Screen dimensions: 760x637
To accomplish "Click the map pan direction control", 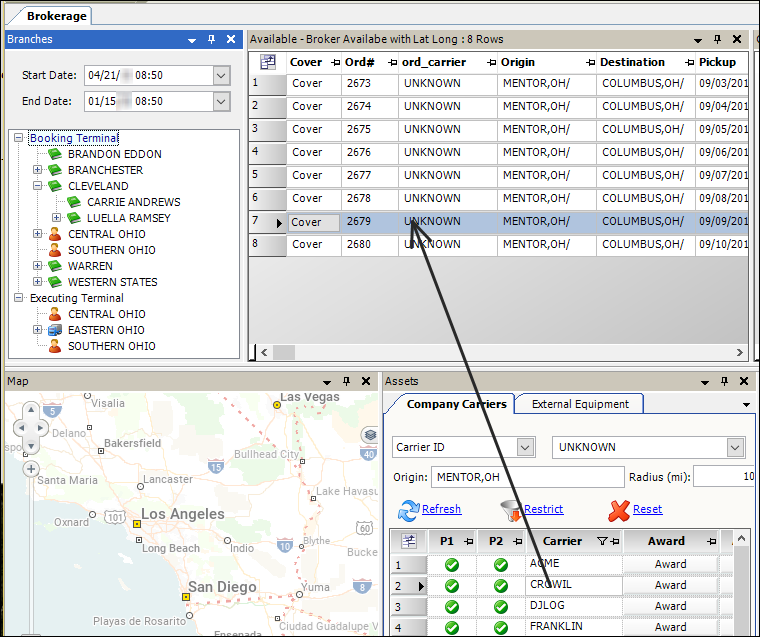I will [x=31, y=427].
